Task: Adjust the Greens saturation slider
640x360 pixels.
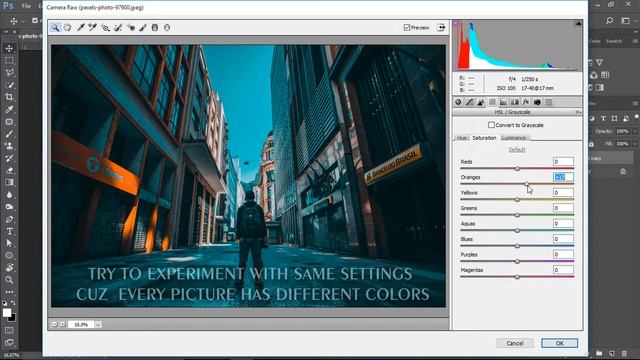Action: tap(517, 215)
